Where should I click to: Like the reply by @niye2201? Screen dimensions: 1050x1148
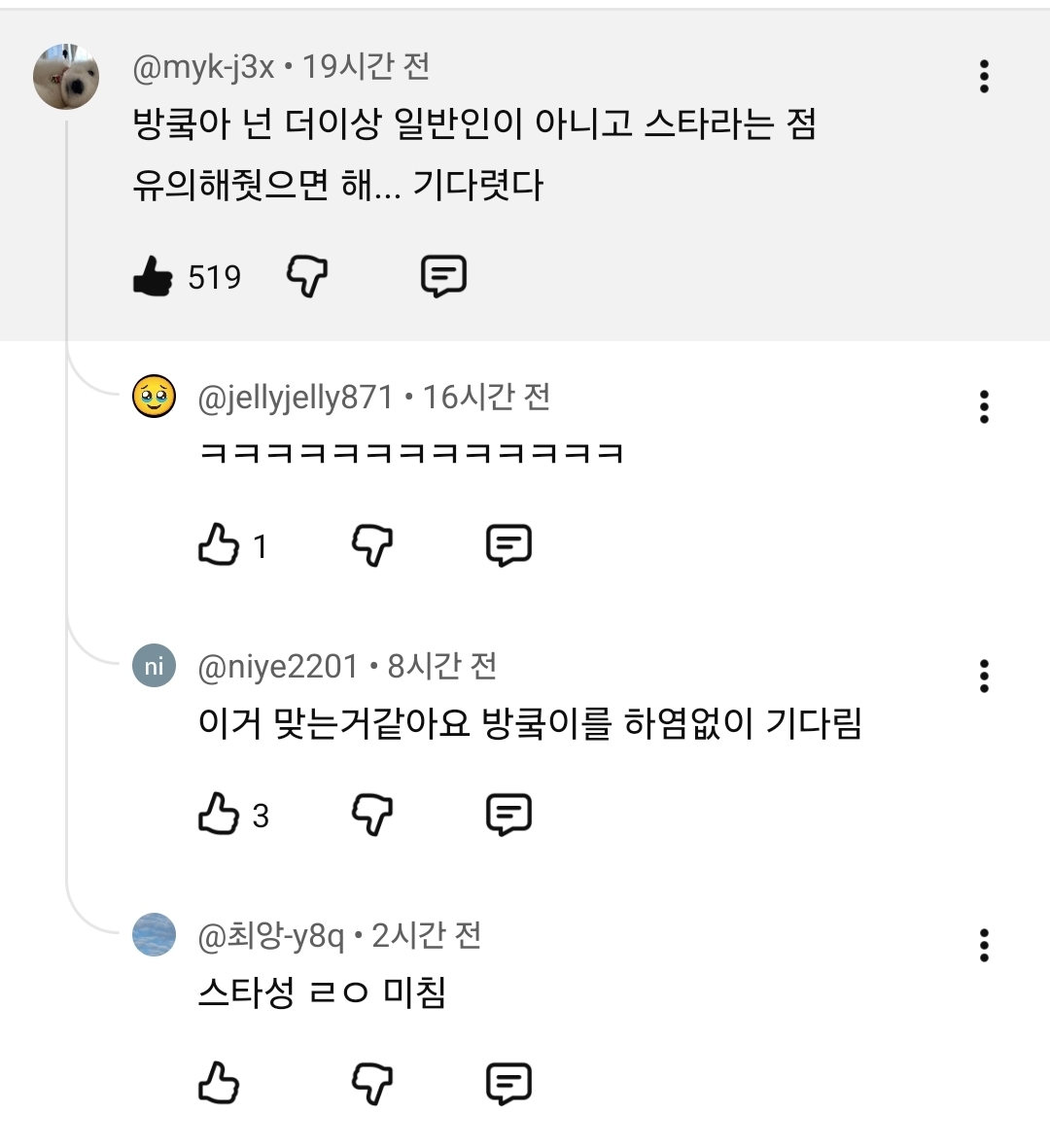[x=219, y=814]
